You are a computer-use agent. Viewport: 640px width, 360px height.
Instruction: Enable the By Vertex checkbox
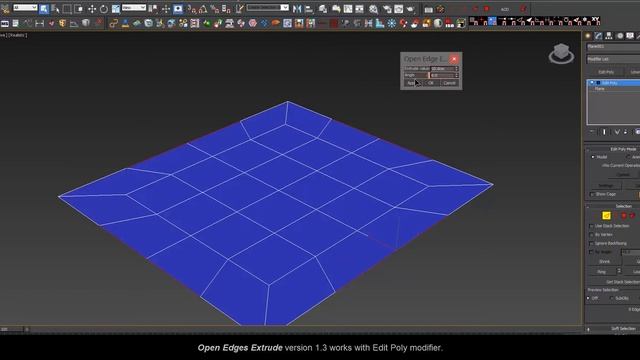click(591, 235)
